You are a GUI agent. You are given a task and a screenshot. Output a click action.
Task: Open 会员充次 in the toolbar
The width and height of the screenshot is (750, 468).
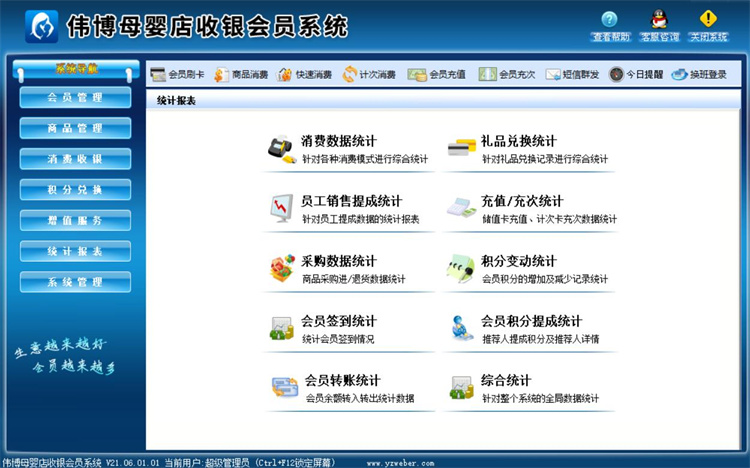pos(507,75)
